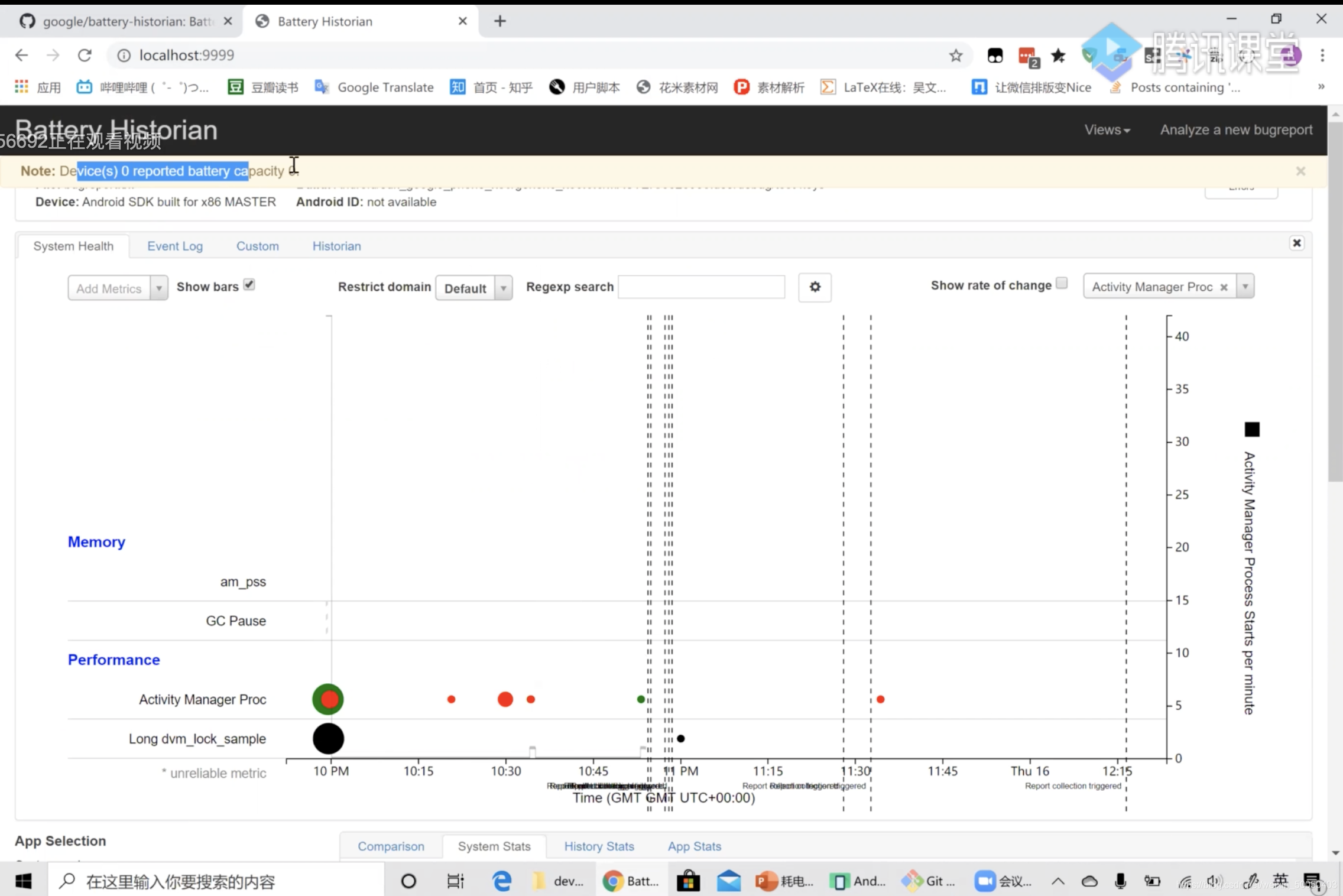Expand the Add Metrics dropdown
This screenshot has height=896, width=1343.
click(158, 288)
